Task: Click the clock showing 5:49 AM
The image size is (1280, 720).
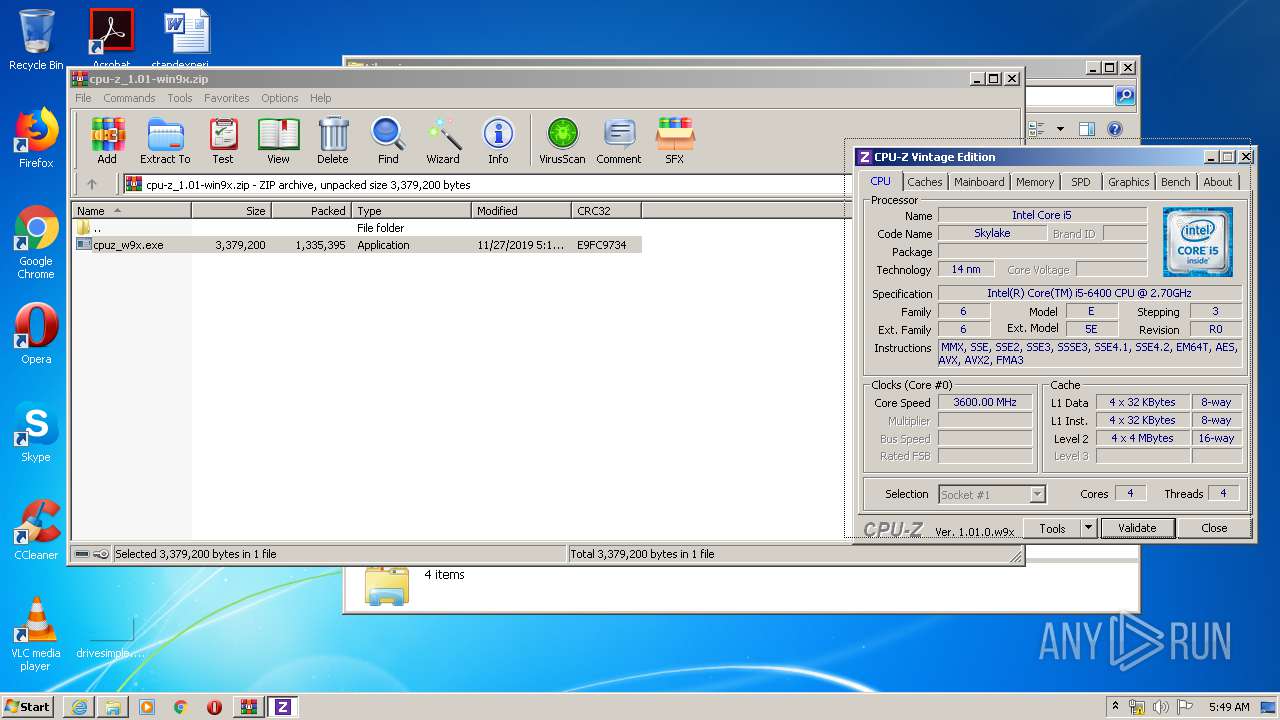Action: pyautogui.click(x=1229, y=707)
